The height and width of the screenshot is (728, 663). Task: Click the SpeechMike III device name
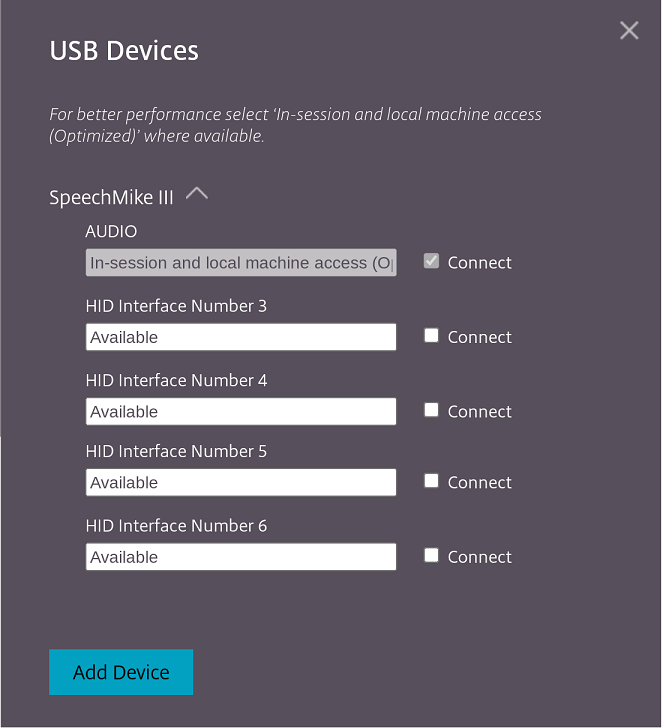tap(111, 198)
